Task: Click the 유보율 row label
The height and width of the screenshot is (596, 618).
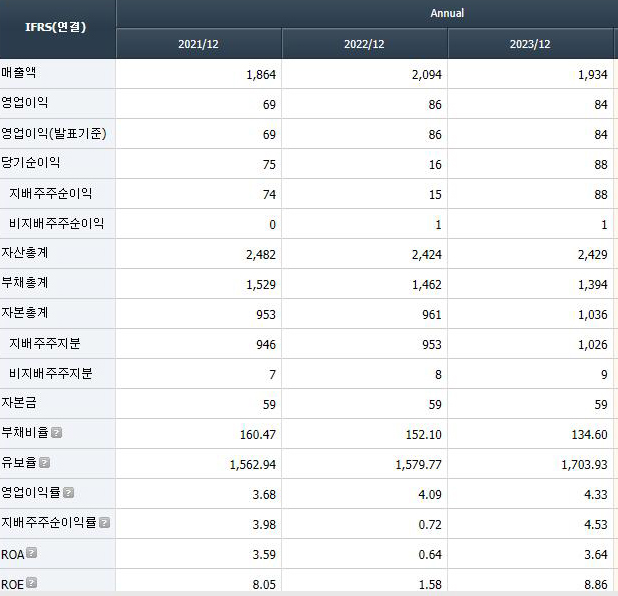Action: (19, 462)
